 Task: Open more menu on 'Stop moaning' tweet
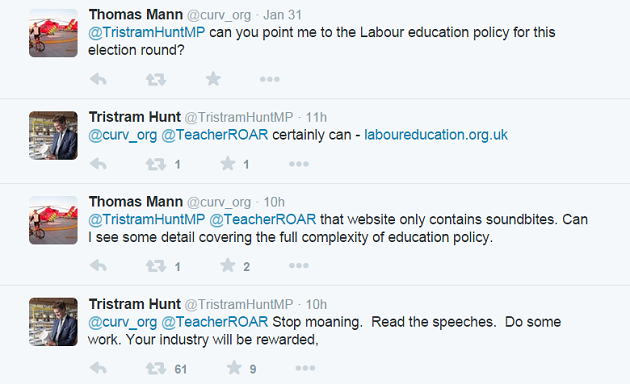305,368
